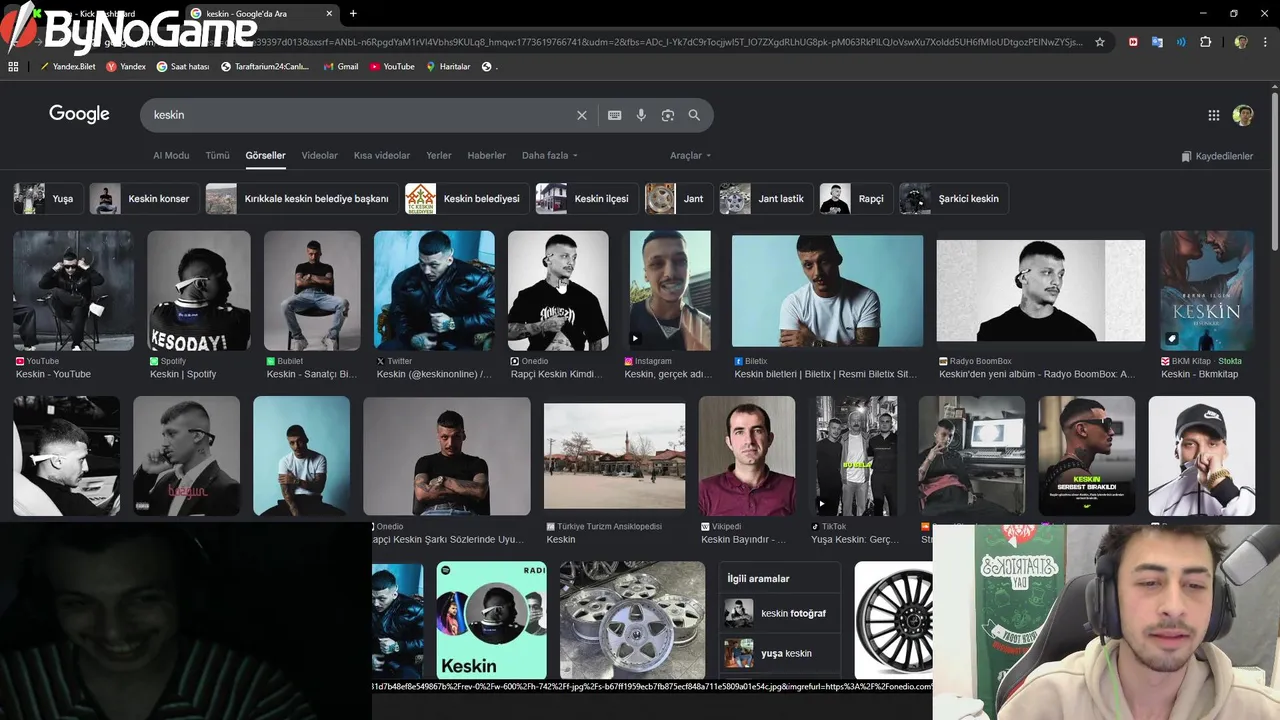Select the Keskin belediyesi chip
The height and width of the screenshot is (720, 1280).
pos(467,198)
